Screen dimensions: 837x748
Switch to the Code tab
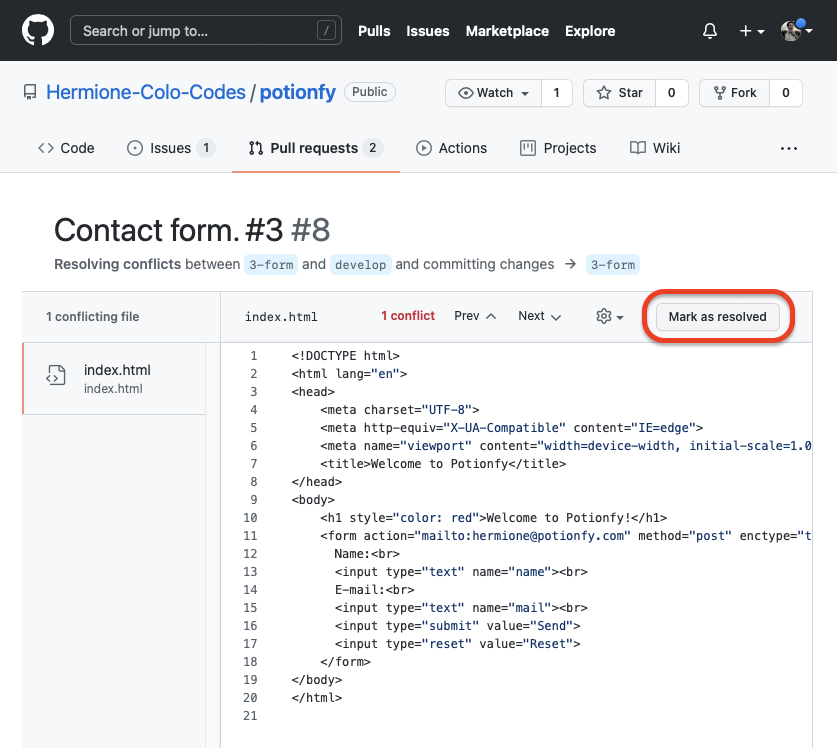pos(66,148)
